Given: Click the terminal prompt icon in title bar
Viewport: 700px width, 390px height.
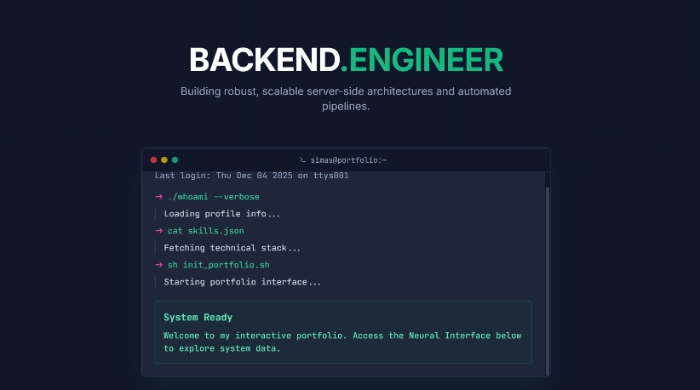Looking at the screenshot, I should tap(303, 160).
